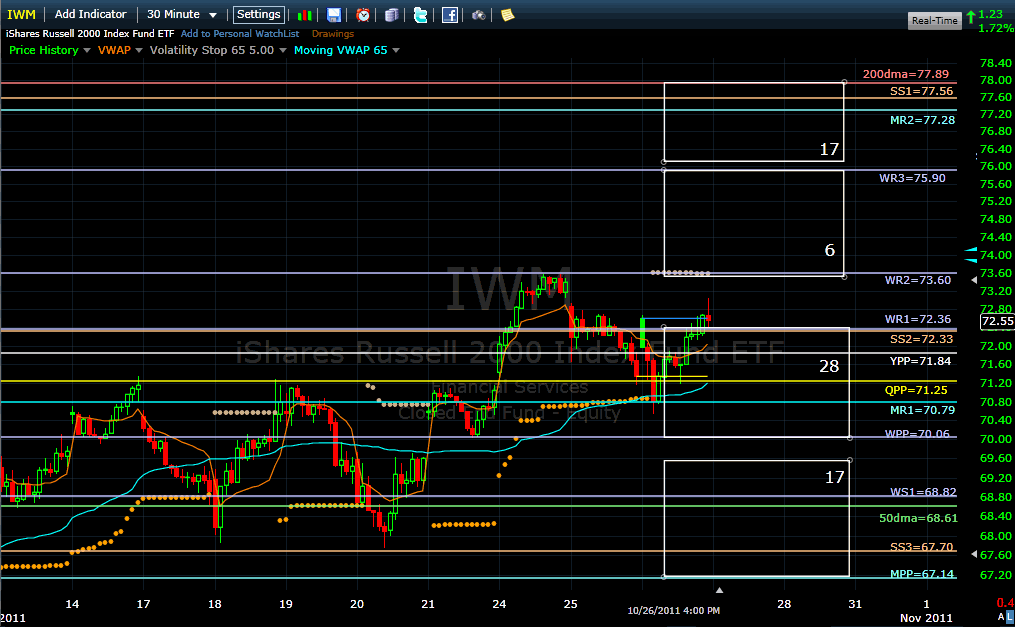Screen dimensions: 1015x627
Task: Click the 10/26/2011 4:00 PM time label
Action: pos(673,611)
